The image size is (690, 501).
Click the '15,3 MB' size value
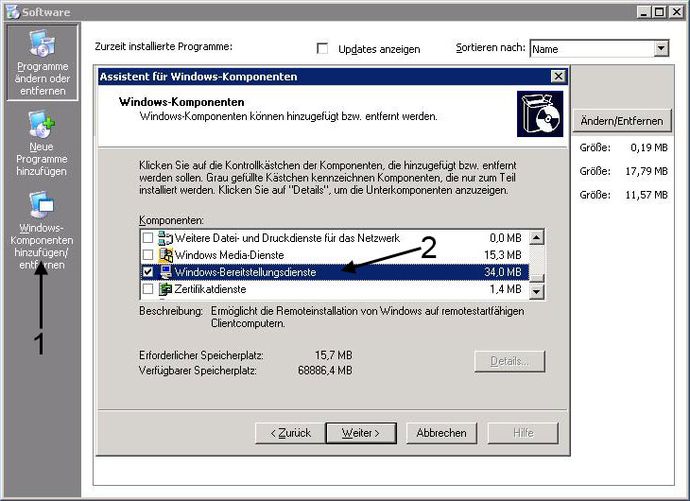503,255
